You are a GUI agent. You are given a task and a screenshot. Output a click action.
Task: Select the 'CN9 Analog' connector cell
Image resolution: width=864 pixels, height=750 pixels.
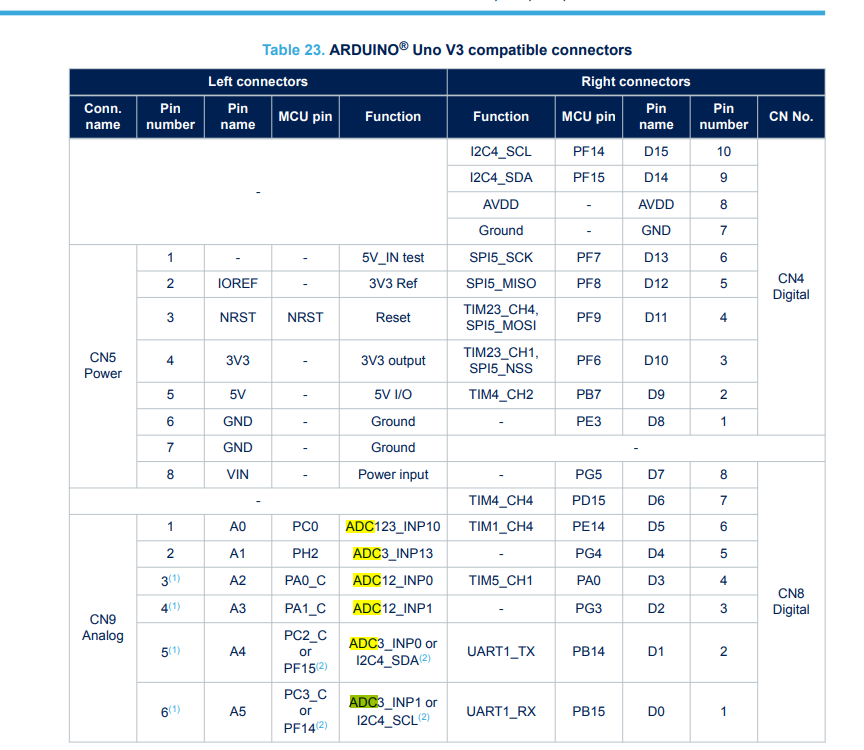tap(103, 628)
